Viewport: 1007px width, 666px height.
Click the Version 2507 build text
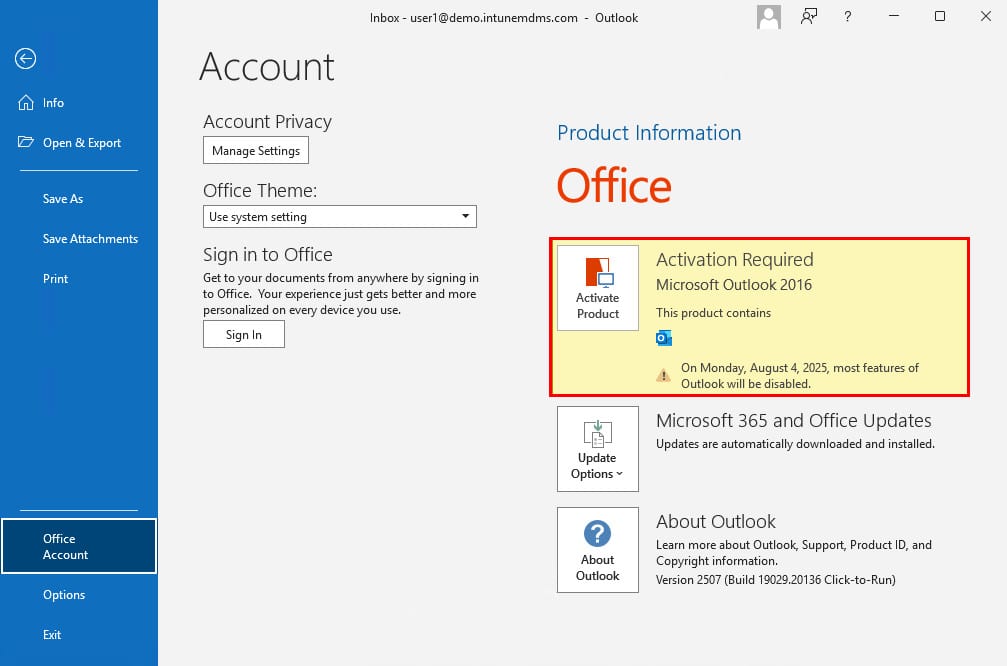coord(776,580)
